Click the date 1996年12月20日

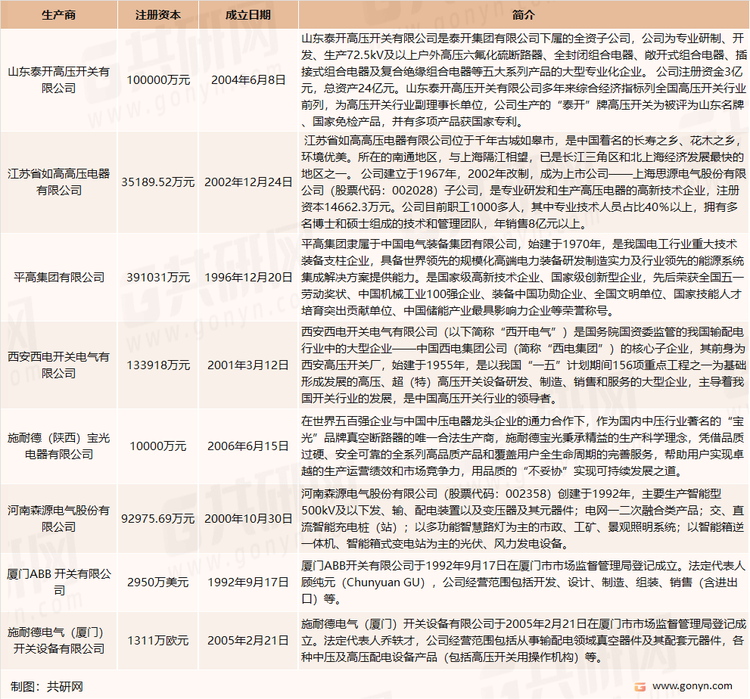click(x=248, y=277)
